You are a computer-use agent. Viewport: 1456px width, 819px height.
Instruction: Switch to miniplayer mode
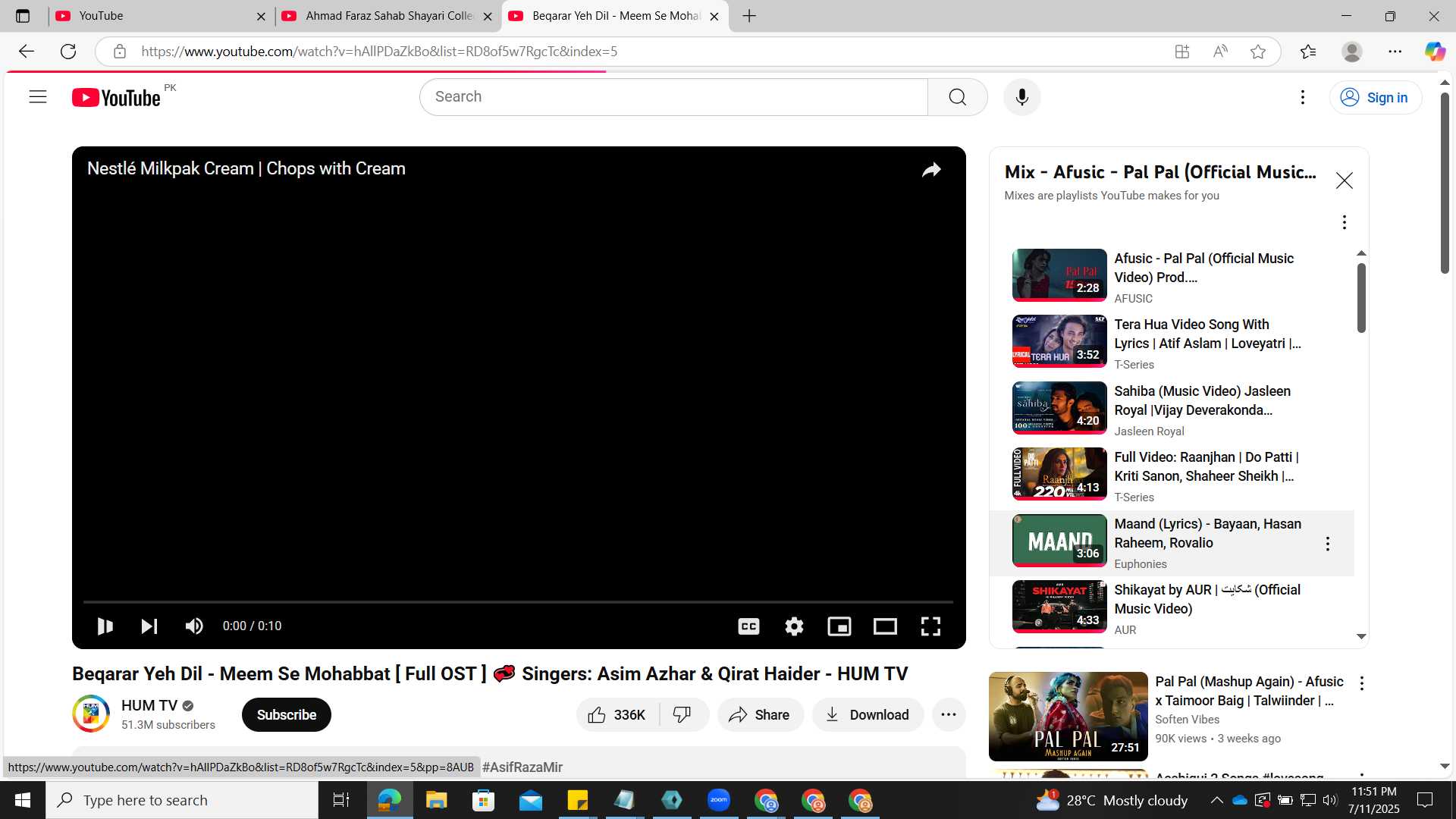coord(839,626)
